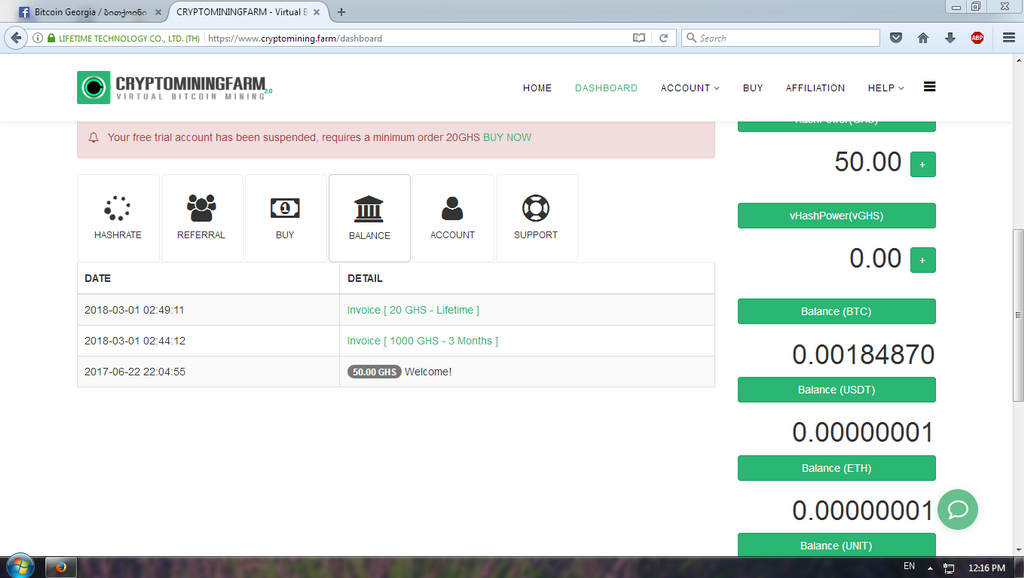Click the CryptoMiningFarm logo
Image resolution: width=1024 pixels, height=578 pixels.
[174, 88]
